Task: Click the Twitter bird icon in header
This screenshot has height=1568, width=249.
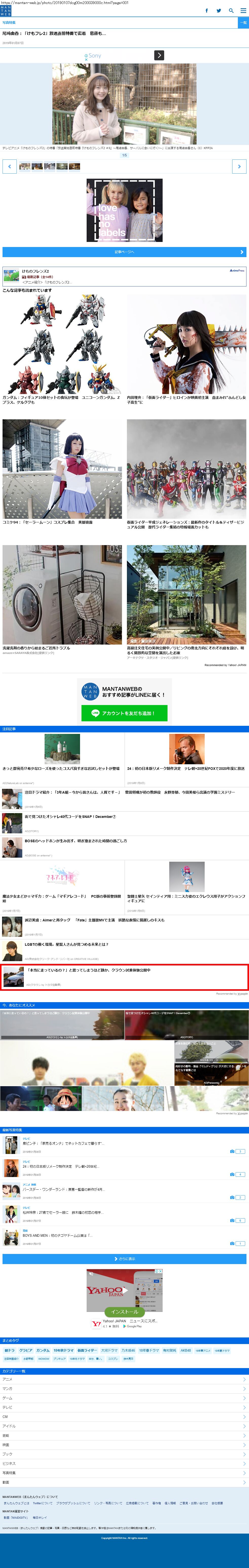Action: (219, 10)
